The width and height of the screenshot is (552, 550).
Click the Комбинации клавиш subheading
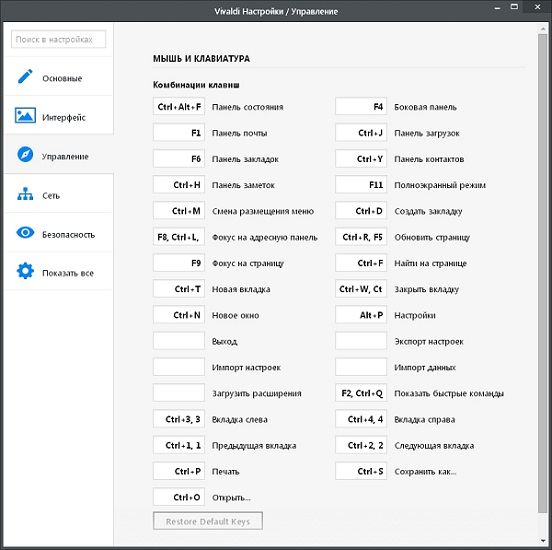196,85
